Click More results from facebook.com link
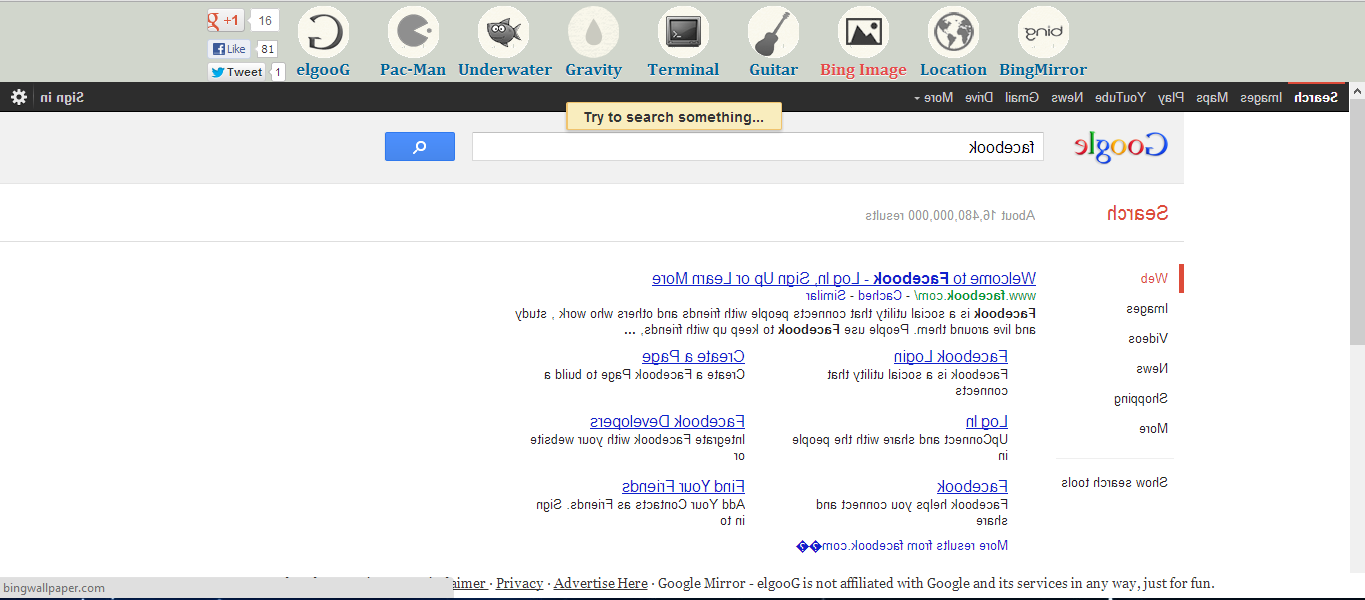Screen dimensions: 1365x600 pos(902,545)
